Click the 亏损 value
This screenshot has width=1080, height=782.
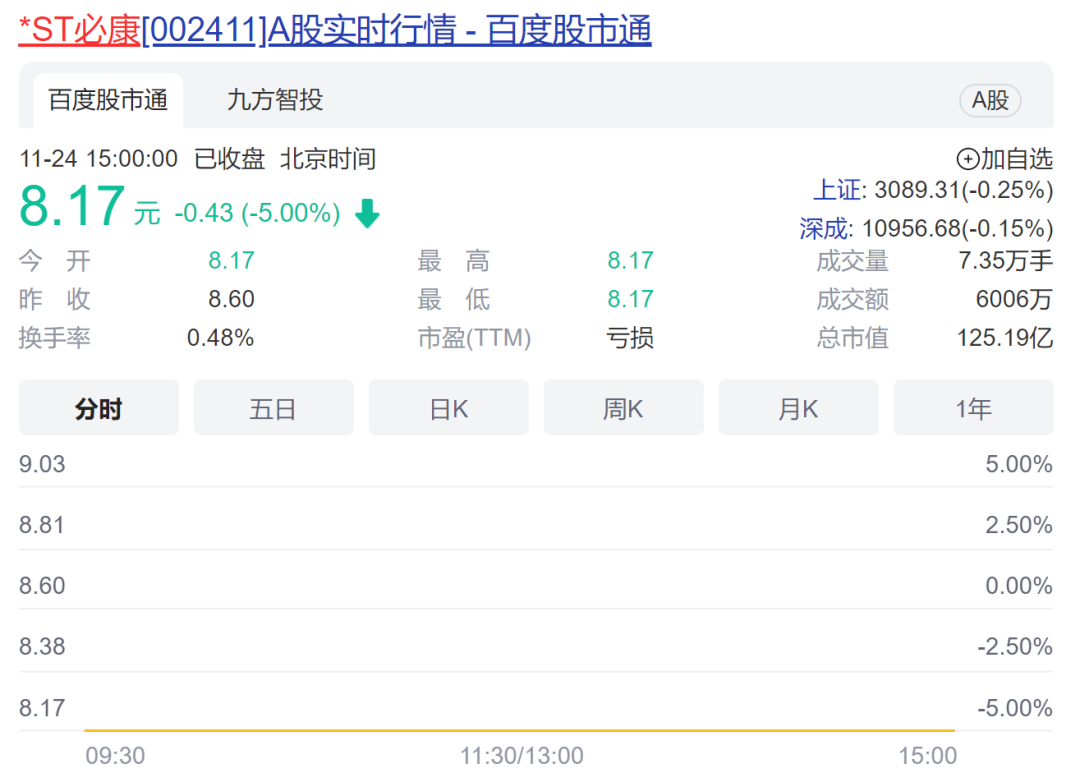click(630, 338)
